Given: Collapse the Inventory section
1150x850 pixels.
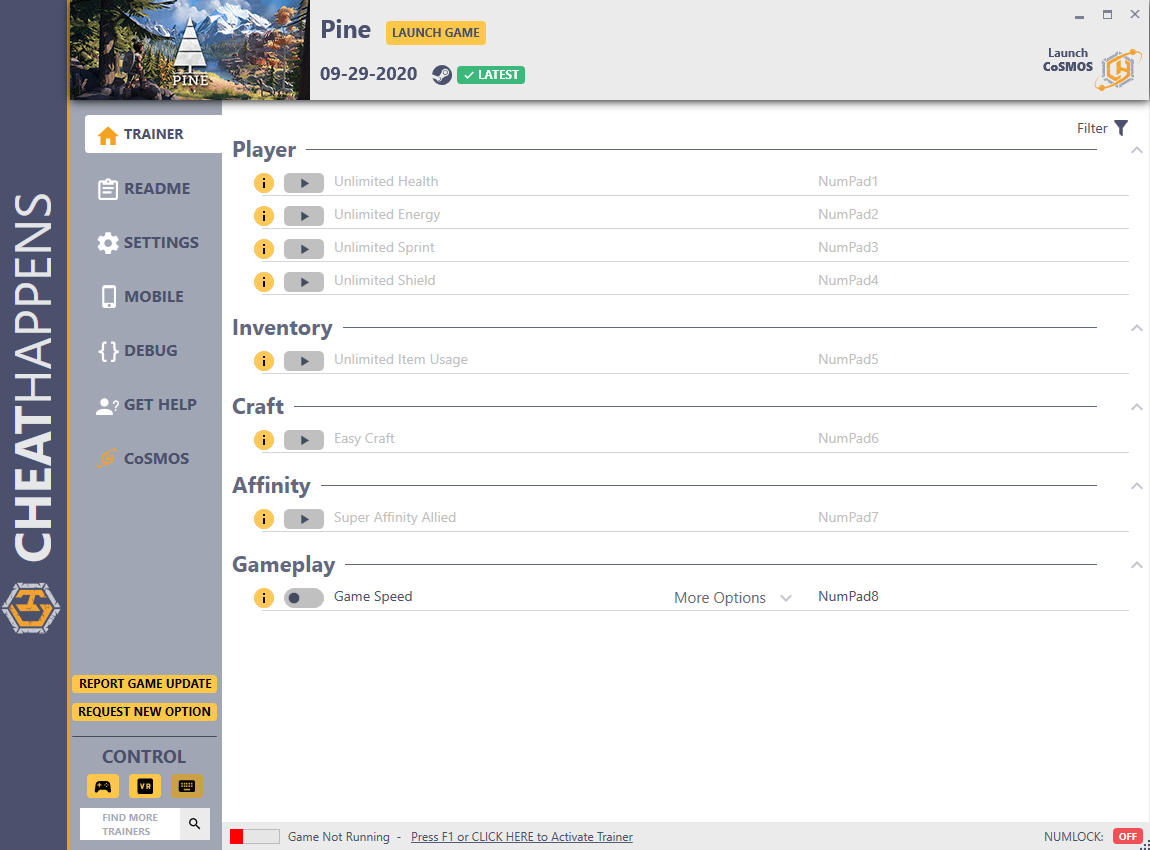Looking at the screenshot, I should coord(1137,328).
